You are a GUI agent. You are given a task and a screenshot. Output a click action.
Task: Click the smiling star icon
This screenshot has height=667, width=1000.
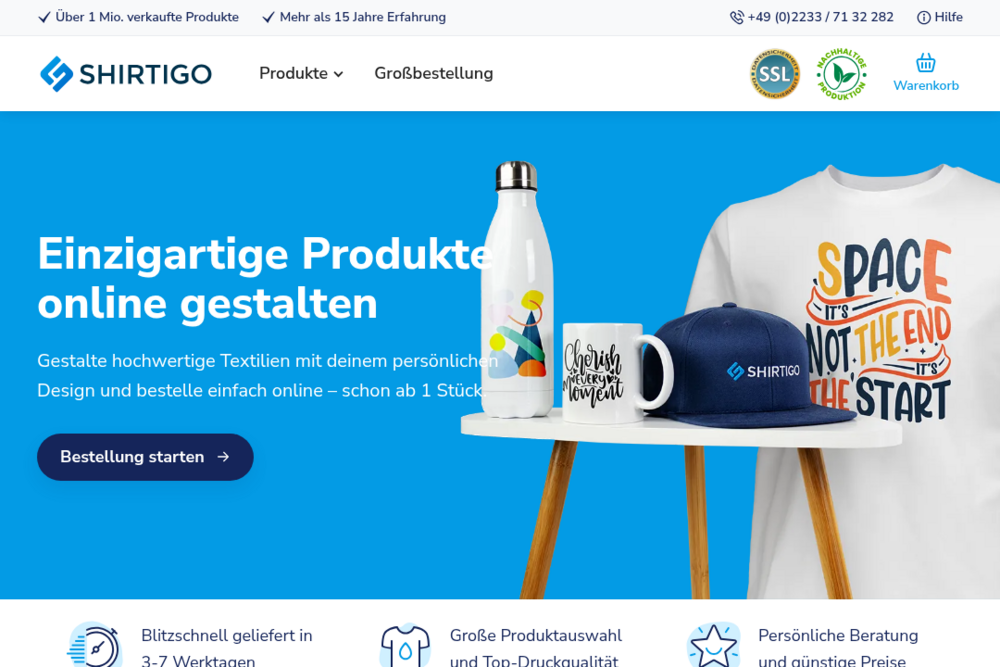pos(713,645)
